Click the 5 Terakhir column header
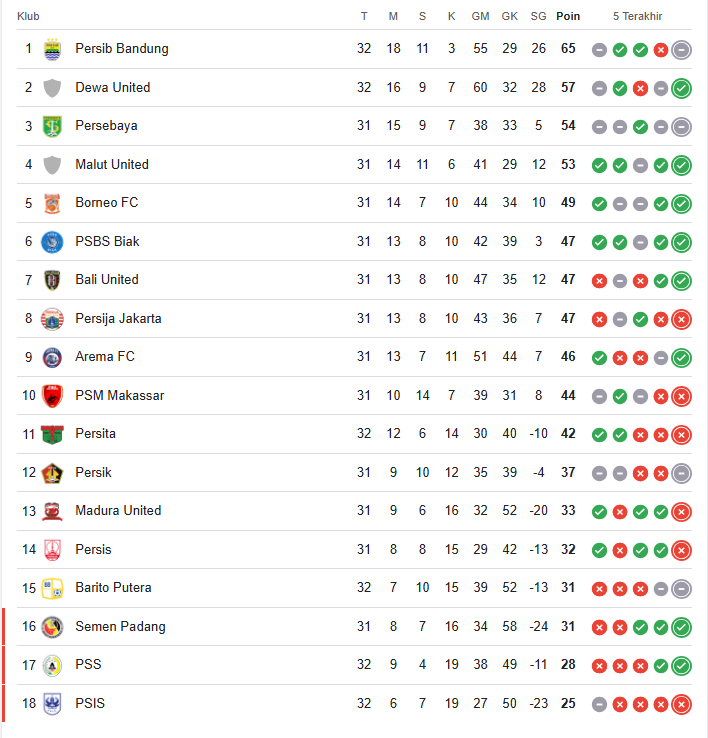 tap(637, 16)
